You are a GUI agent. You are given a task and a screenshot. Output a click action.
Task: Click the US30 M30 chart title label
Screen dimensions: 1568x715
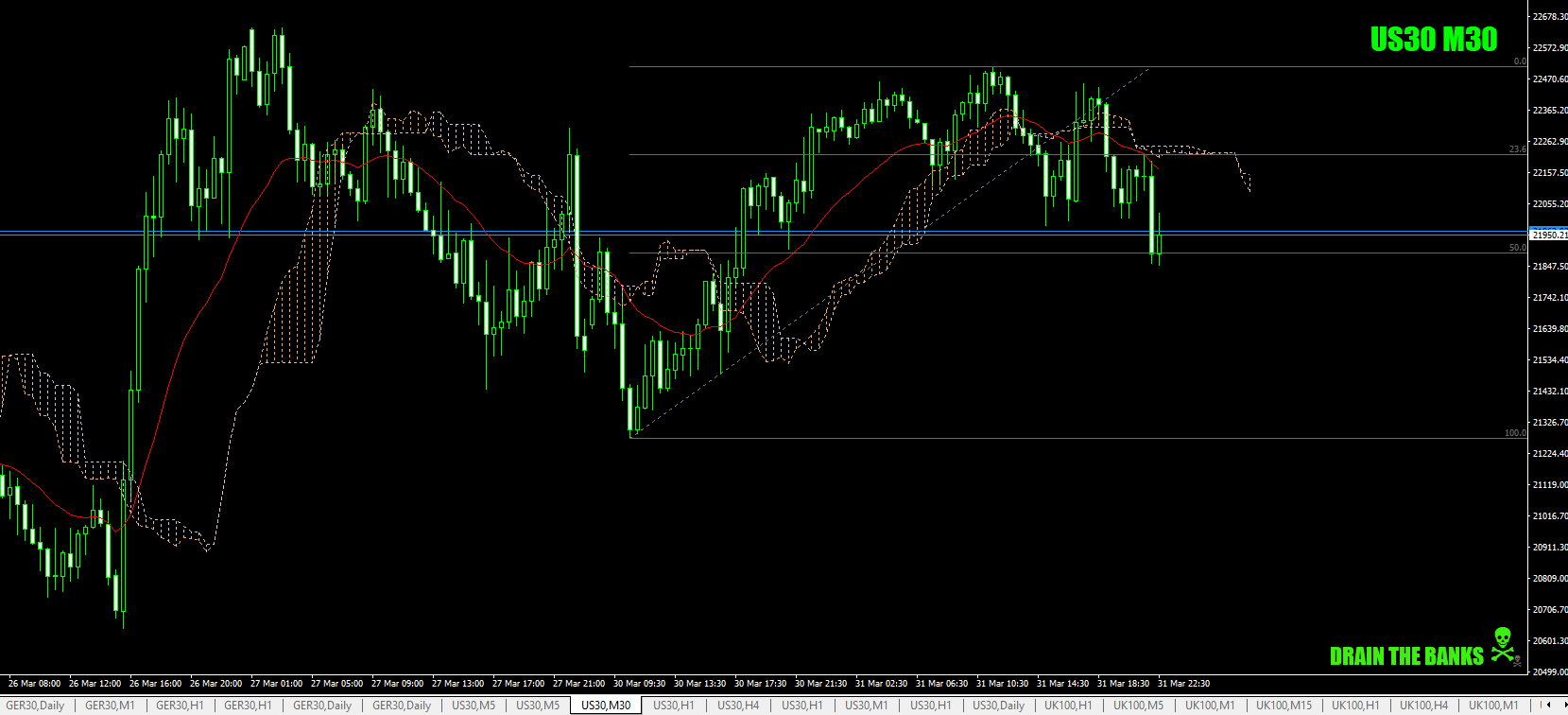tap(1434, 39)
